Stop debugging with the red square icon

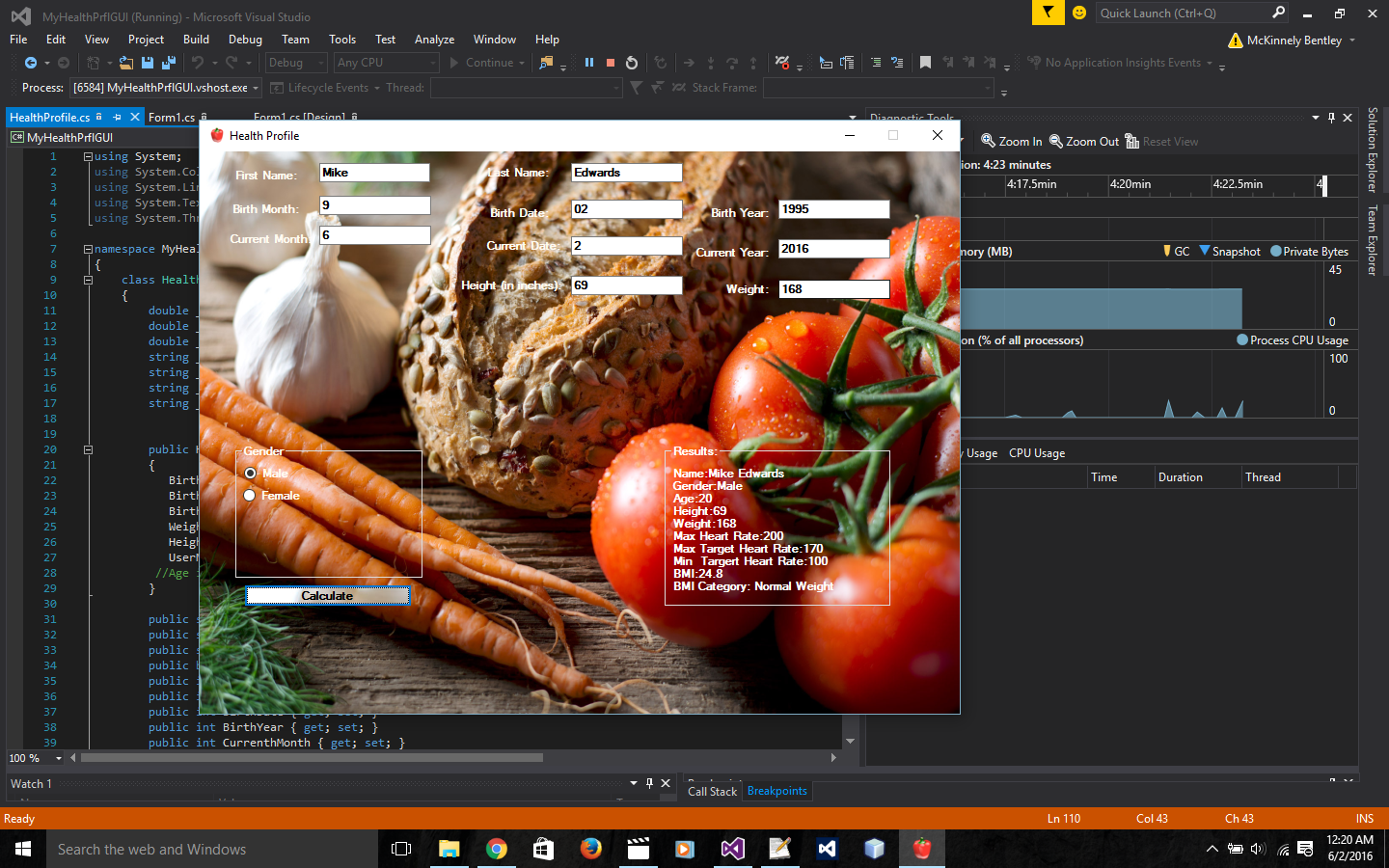point(611,63)
